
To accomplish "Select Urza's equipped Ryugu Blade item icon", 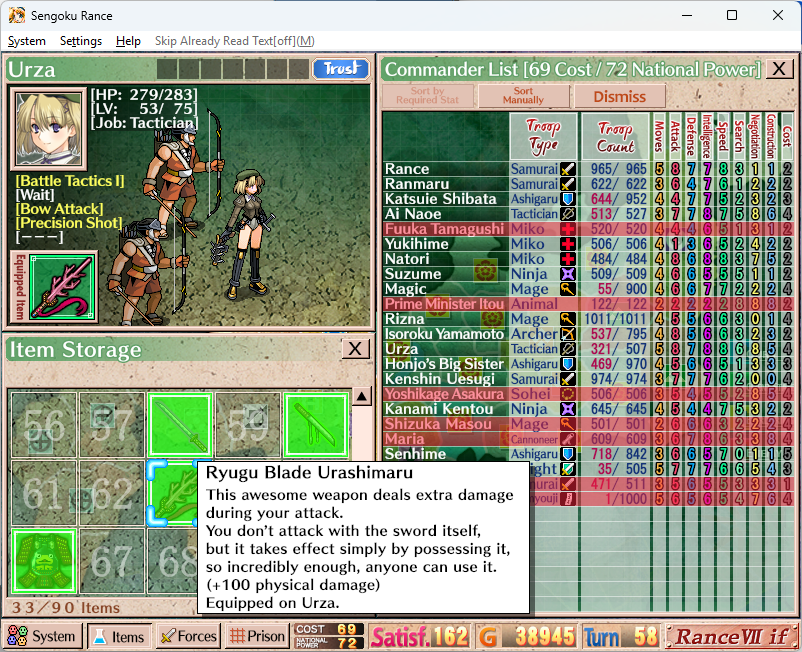I will [x=61, y=287].
